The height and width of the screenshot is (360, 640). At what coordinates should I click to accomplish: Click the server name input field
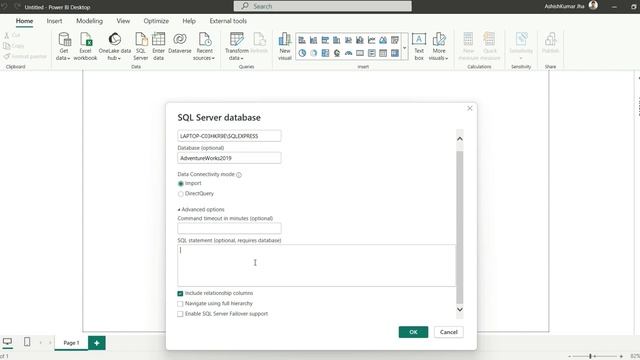click(229, 136)
